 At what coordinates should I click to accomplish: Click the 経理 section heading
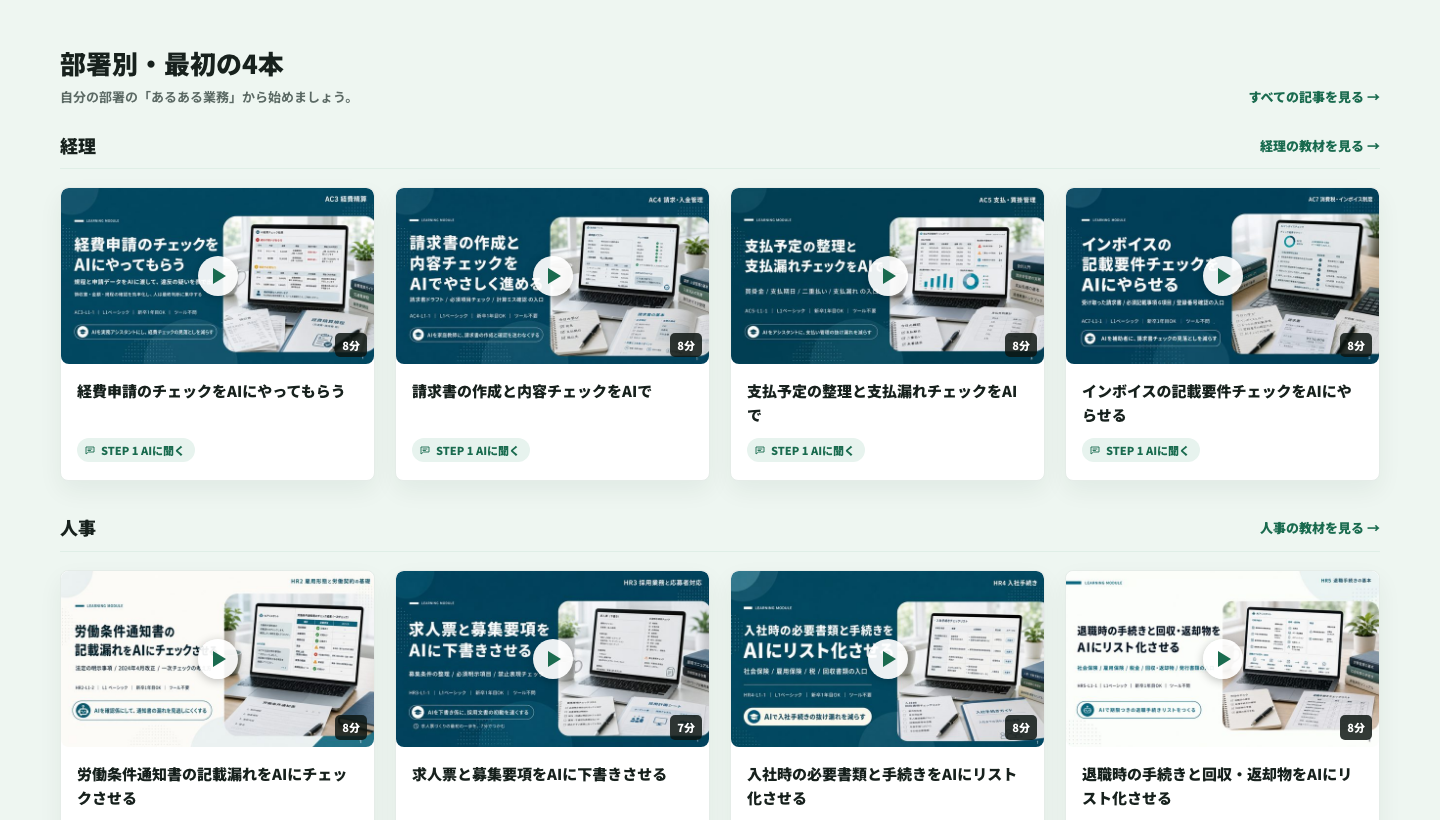click(78, 146)
